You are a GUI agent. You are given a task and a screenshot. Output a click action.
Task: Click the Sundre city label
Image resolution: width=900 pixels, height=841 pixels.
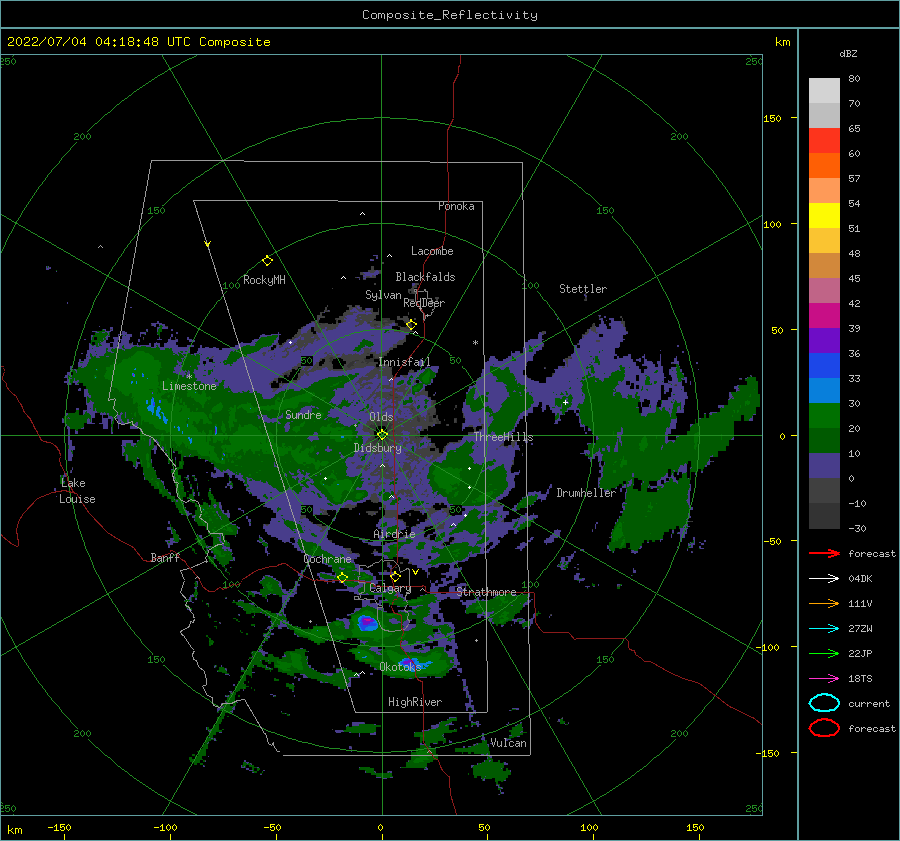click(303, 414)
